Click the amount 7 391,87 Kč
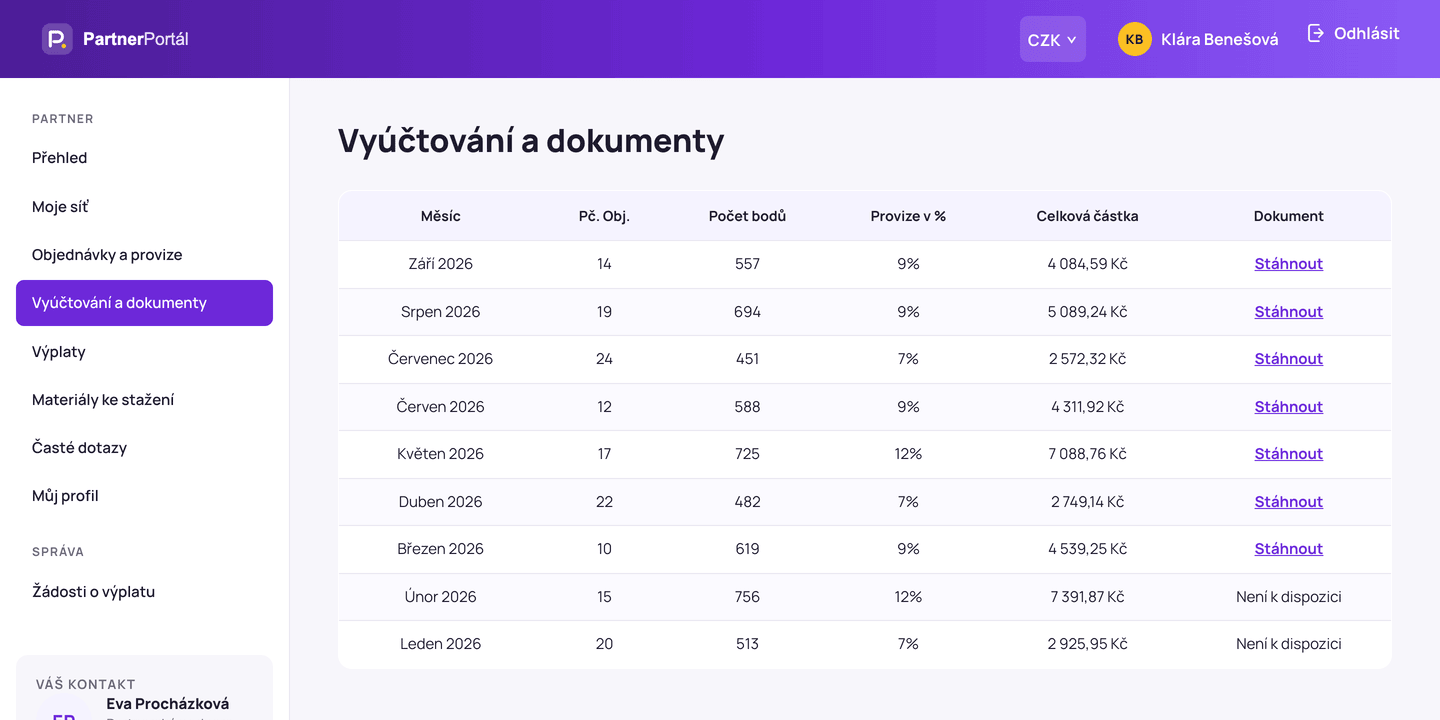Image resolution: width=1440 pixels, height=720 pixels. (x=1087, y=597)
